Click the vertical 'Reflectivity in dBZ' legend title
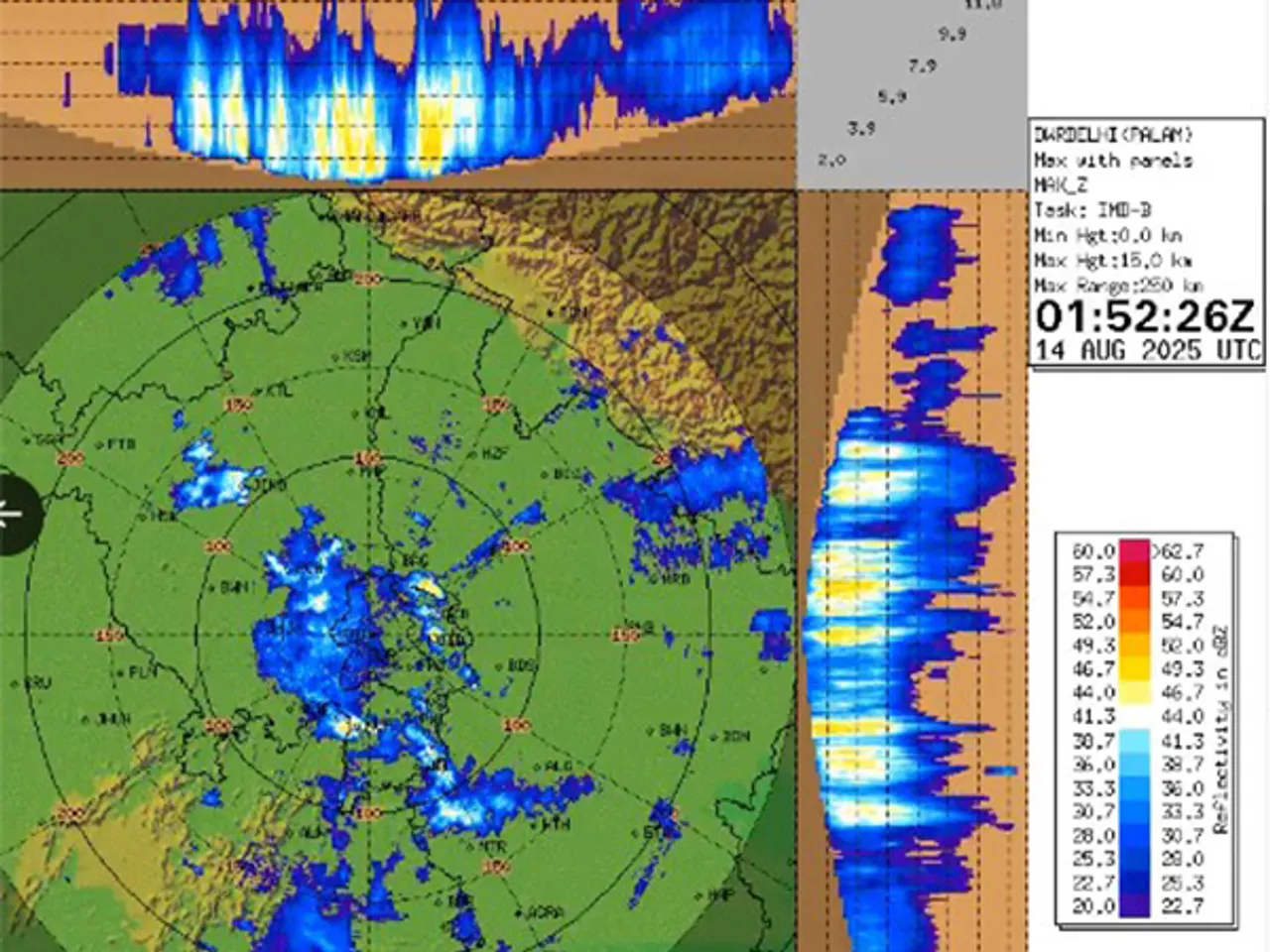Image resolution: width=1270 pixels, height=952 pixels. click(x=1220, y=729)
